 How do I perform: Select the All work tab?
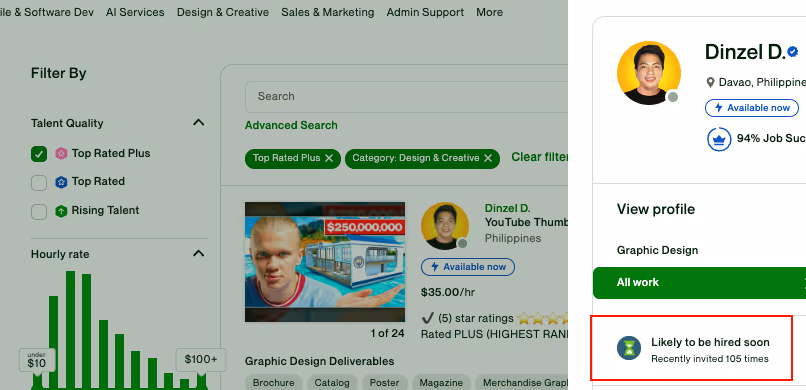(699, 282)
